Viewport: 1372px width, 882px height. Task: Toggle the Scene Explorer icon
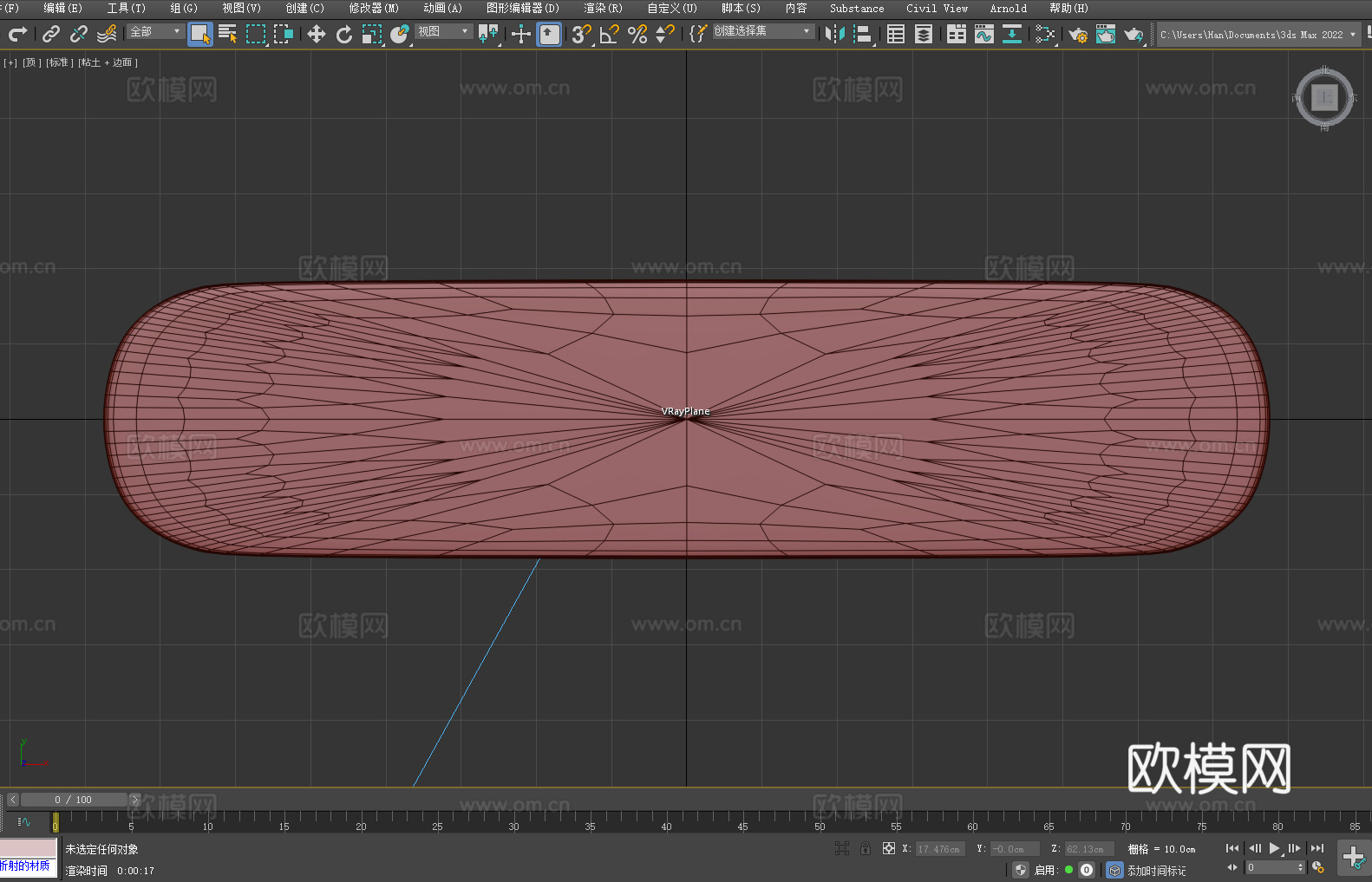(x=896, y=34)
